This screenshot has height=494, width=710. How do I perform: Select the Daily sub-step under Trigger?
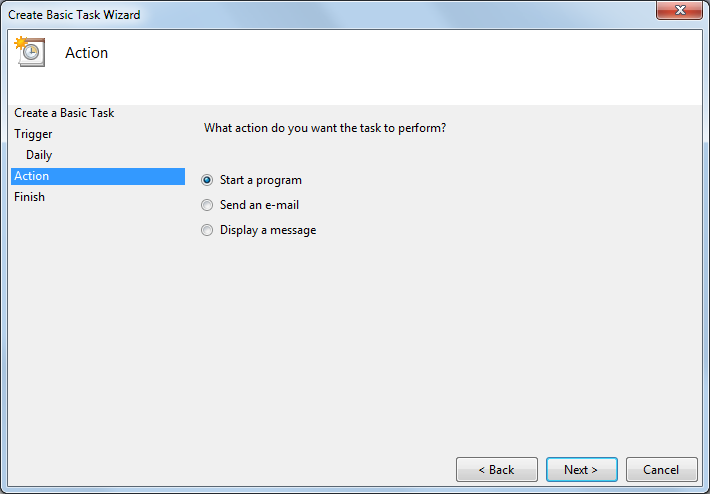pos(39,155)
